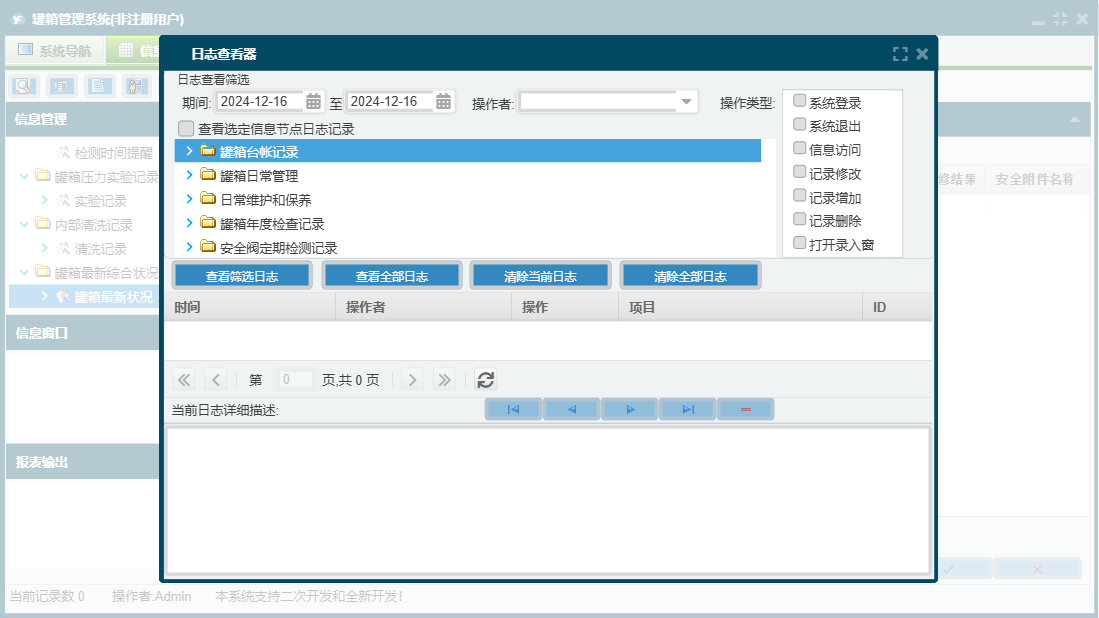Click the log detail description text area
The image size is (1099, 618).
(548, 500)
